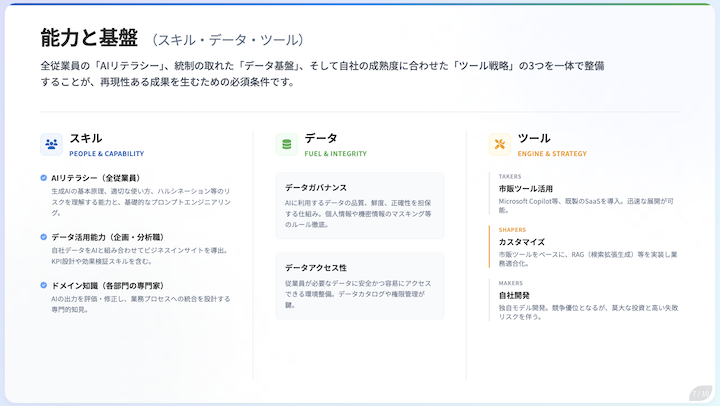Click the データ活用能力（企画・分析職） item title
The height and width of the screenshot is (406, 720).
[x=107, y=237]
